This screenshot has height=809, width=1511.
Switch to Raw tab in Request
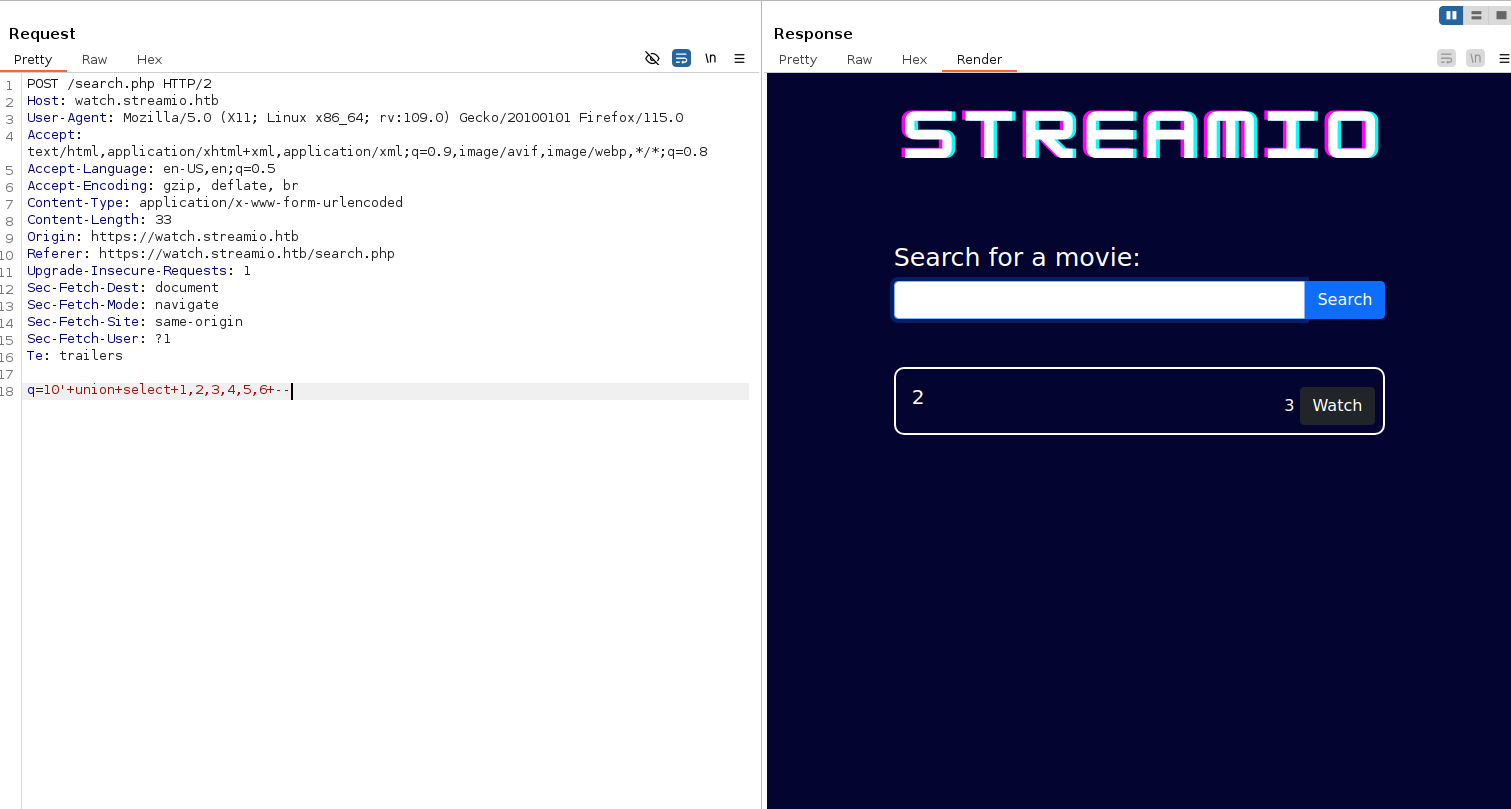[94, 60]
